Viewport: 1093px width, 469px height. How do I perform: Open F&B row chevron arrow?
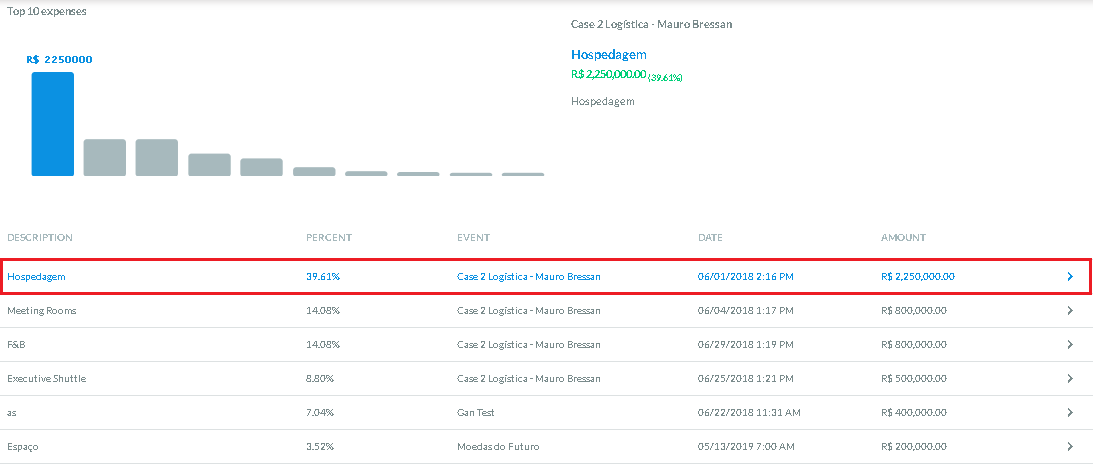[1070, 344]
